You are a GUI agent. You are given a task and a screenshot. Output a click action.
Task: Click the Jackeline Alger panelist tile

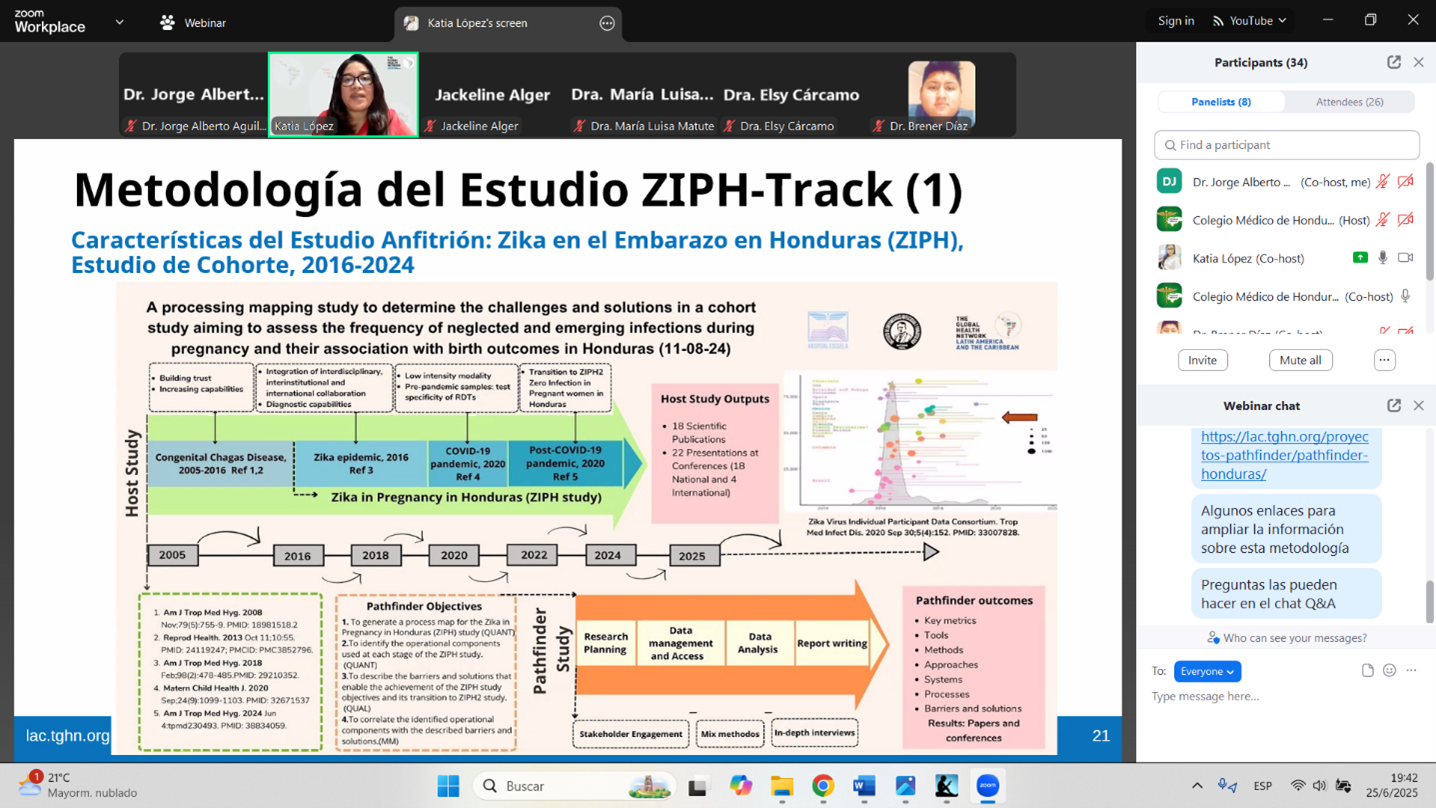pyautogui.click(x=492, y=94)
